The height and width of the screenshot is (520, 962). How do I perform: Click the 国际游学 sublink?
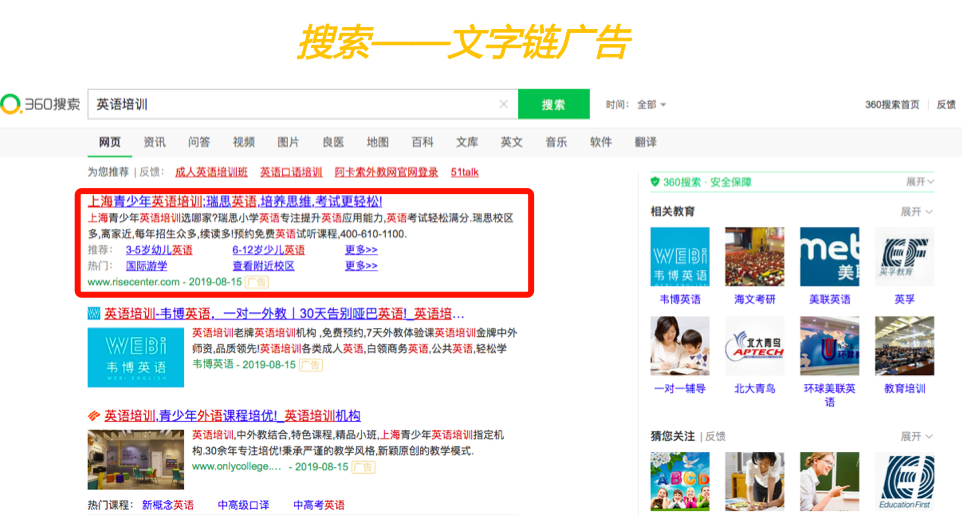146,266
